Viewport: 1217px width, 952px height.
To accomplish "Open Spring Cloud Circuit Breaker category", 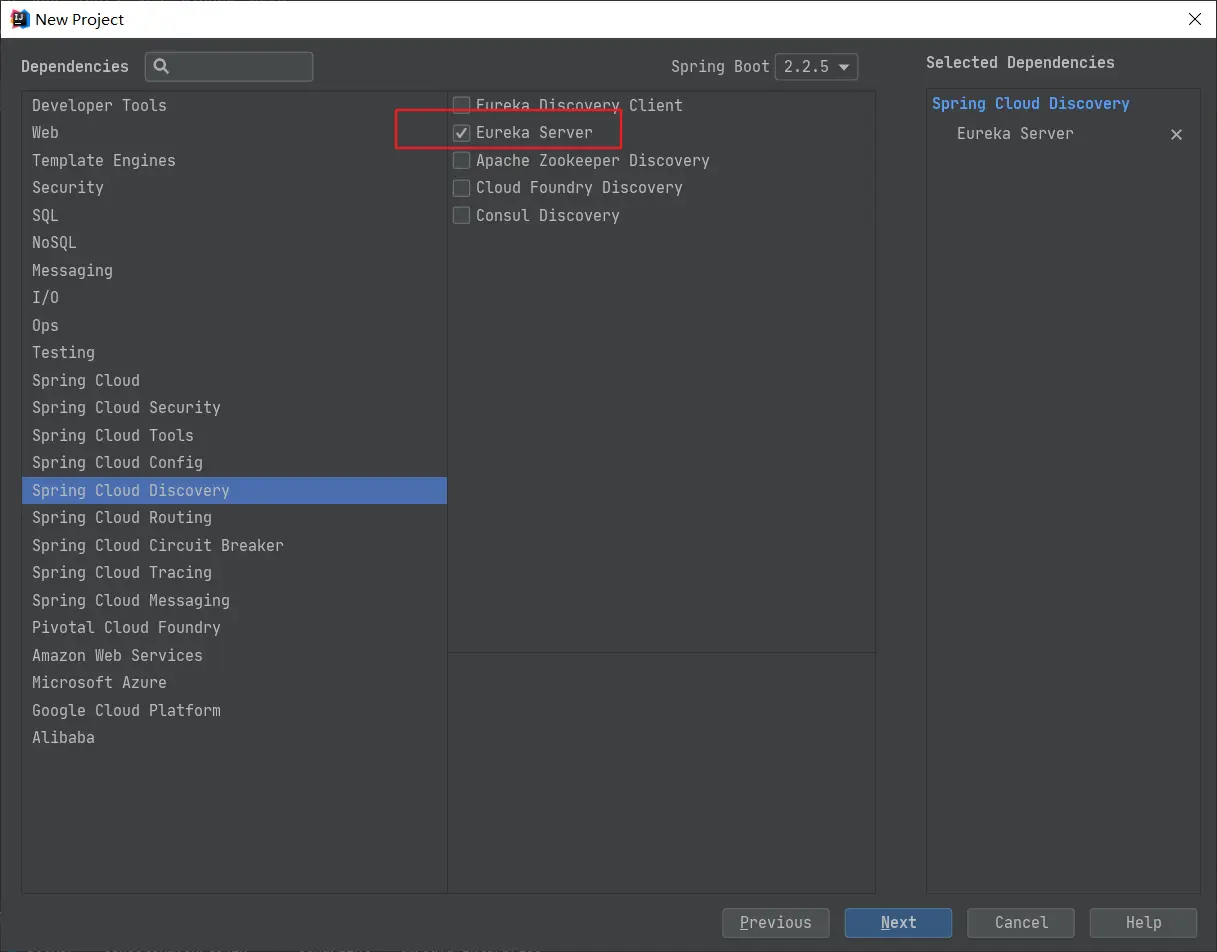I will 234,545.
